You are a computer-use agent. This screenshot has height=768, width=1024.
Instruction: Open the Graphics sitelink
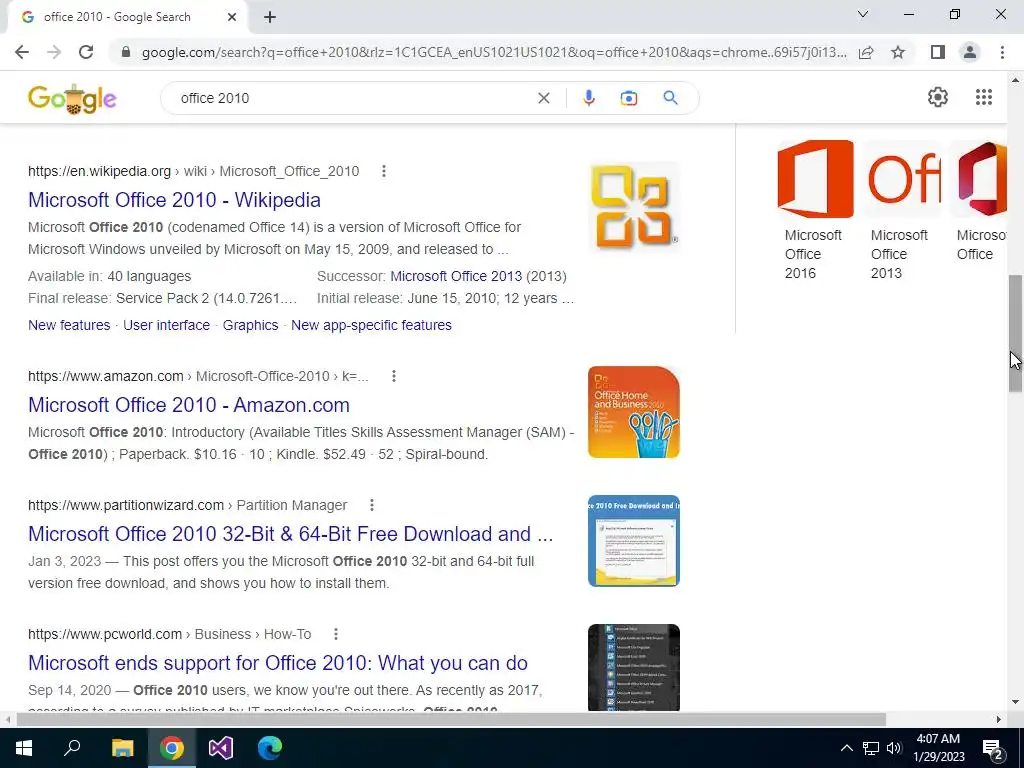(x=250, y=325)
